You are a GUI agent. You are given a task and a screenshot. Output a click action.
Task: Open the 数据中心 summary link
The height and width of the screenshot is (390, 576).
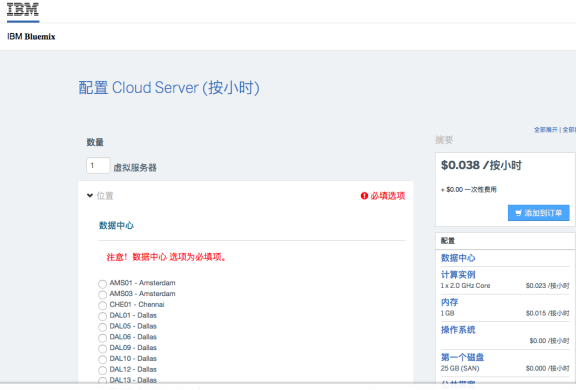click(458, 258)
